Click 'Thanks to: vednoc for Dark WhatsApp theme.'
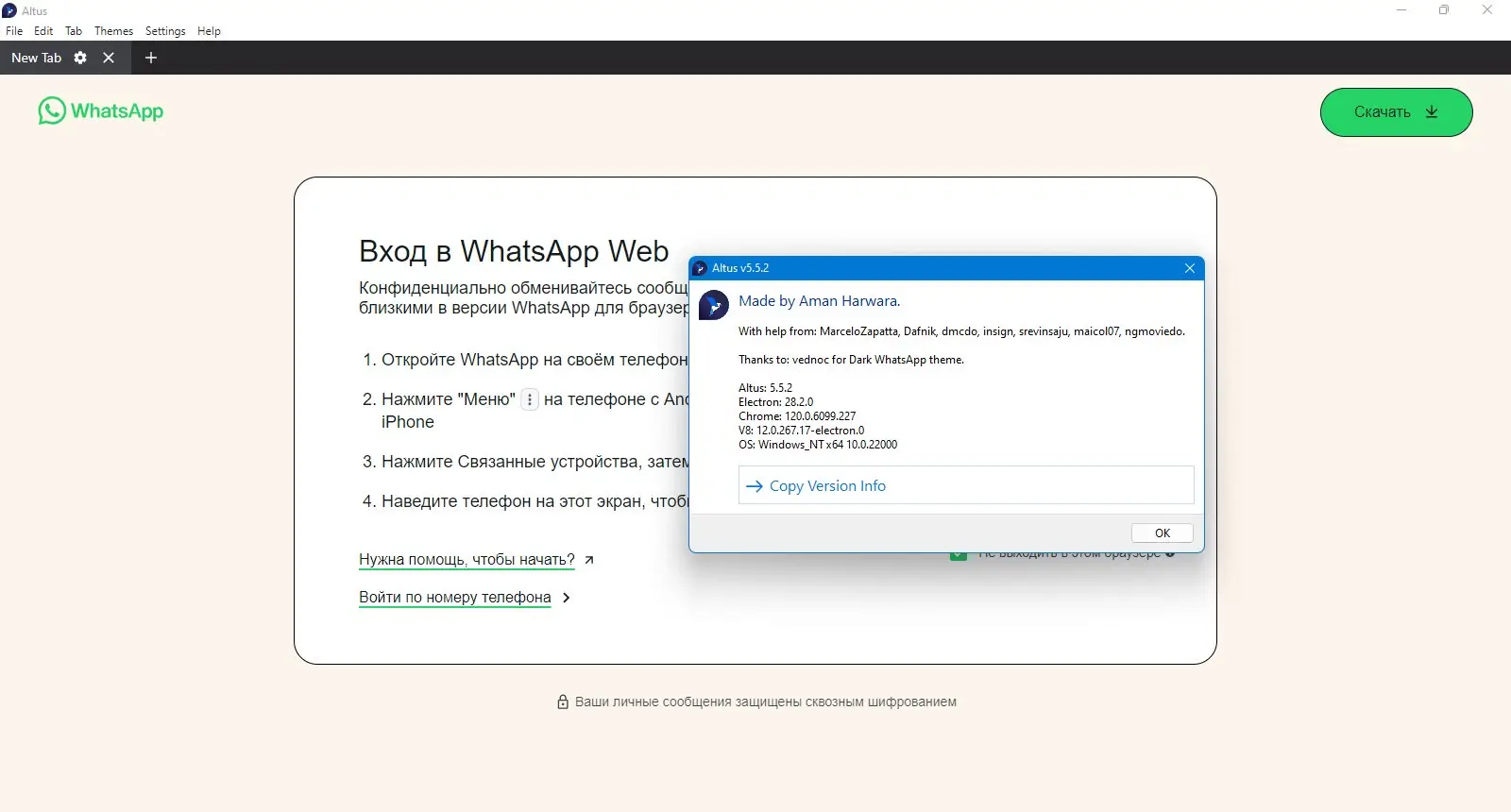This screenshot has height=812, width=1511. (851, 360)
